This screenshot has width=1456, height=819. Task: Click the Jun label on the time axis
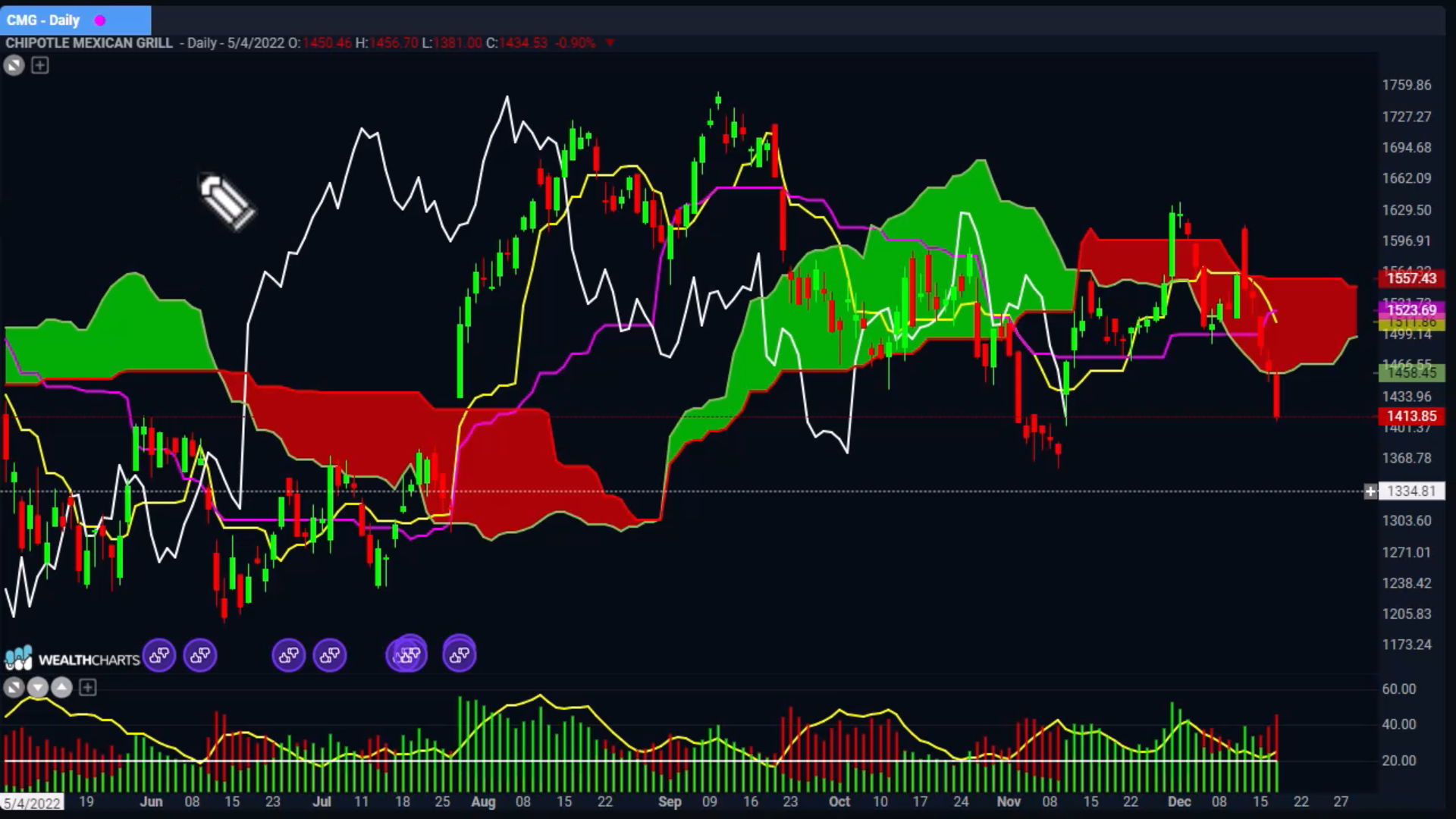pos(151,802)
